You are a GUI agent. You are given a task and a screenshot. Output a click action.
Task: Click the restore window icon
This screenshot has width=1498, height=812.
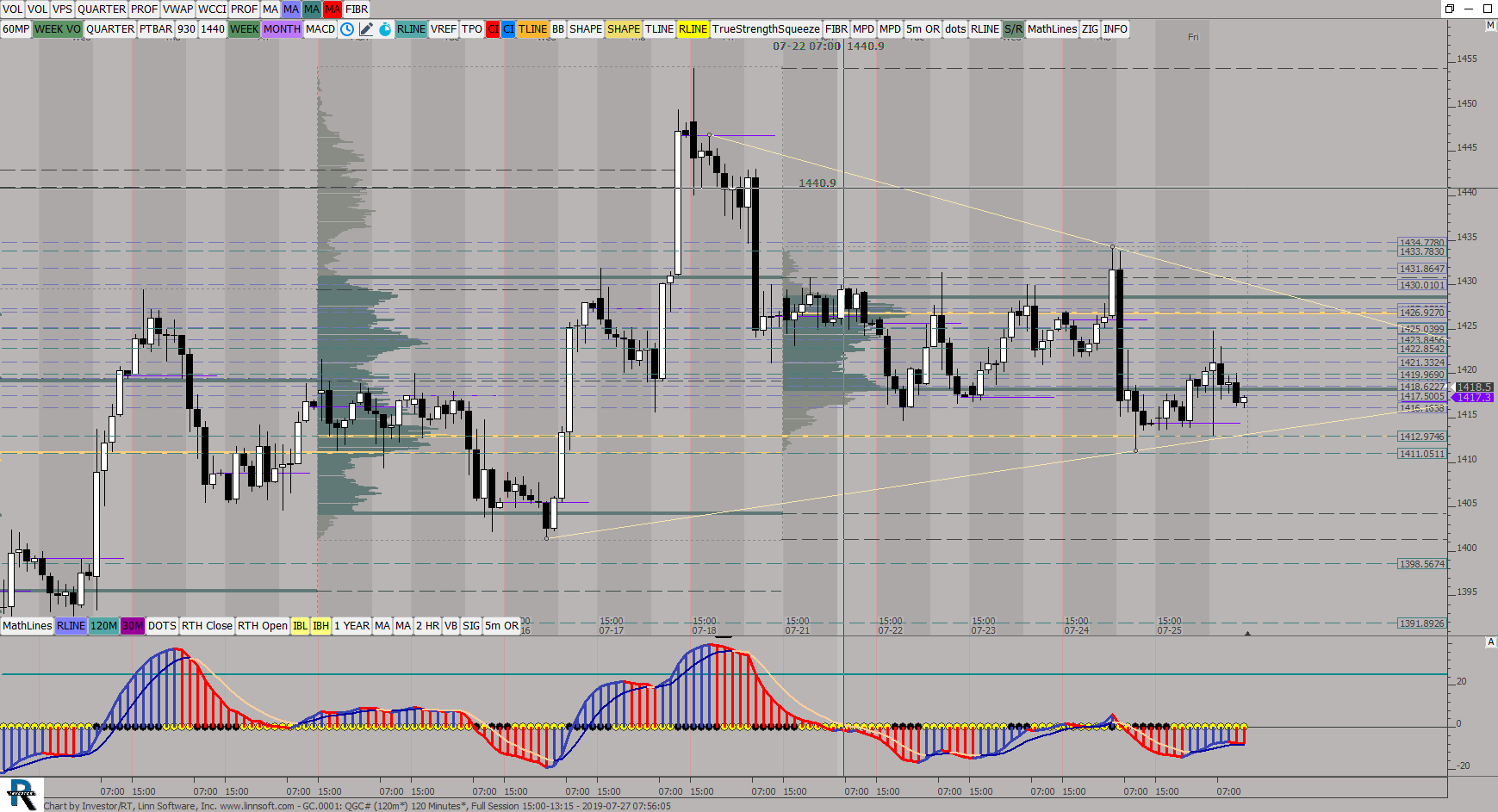click(1450, 9)
